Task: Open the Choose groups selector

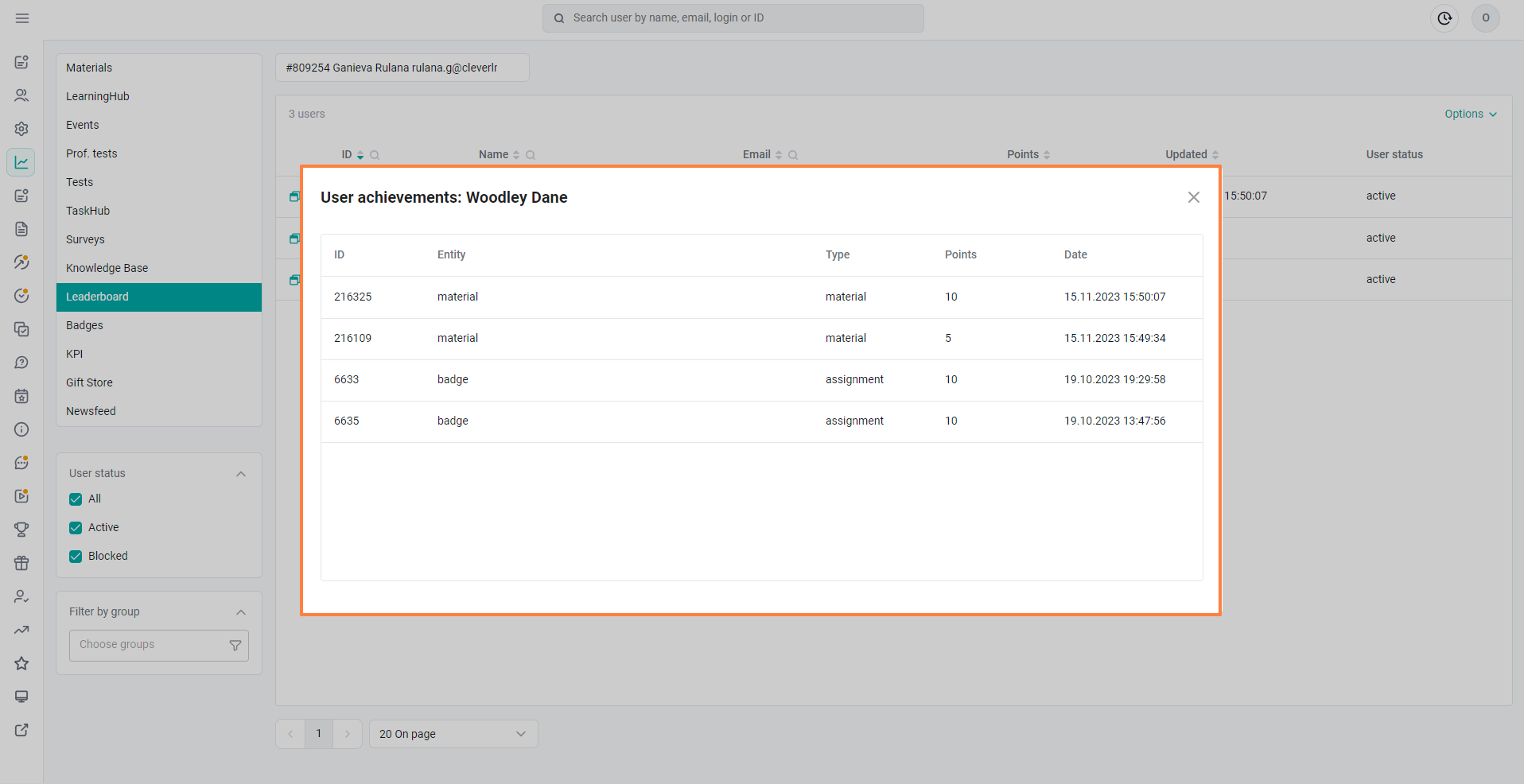Action: coord(159,646)
